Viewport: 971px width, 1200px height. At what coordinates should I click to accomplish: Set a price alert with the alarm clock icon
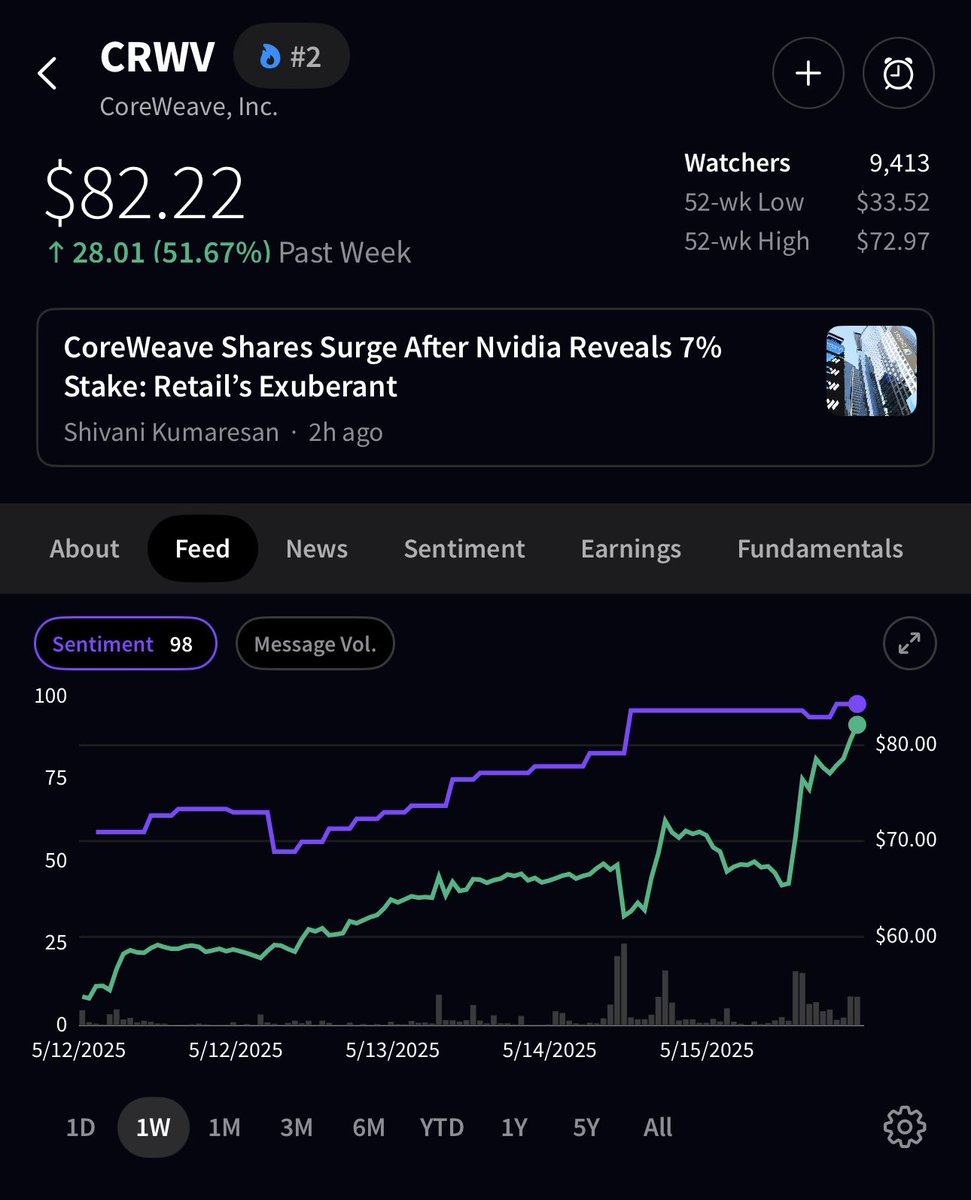coord(899,74)
